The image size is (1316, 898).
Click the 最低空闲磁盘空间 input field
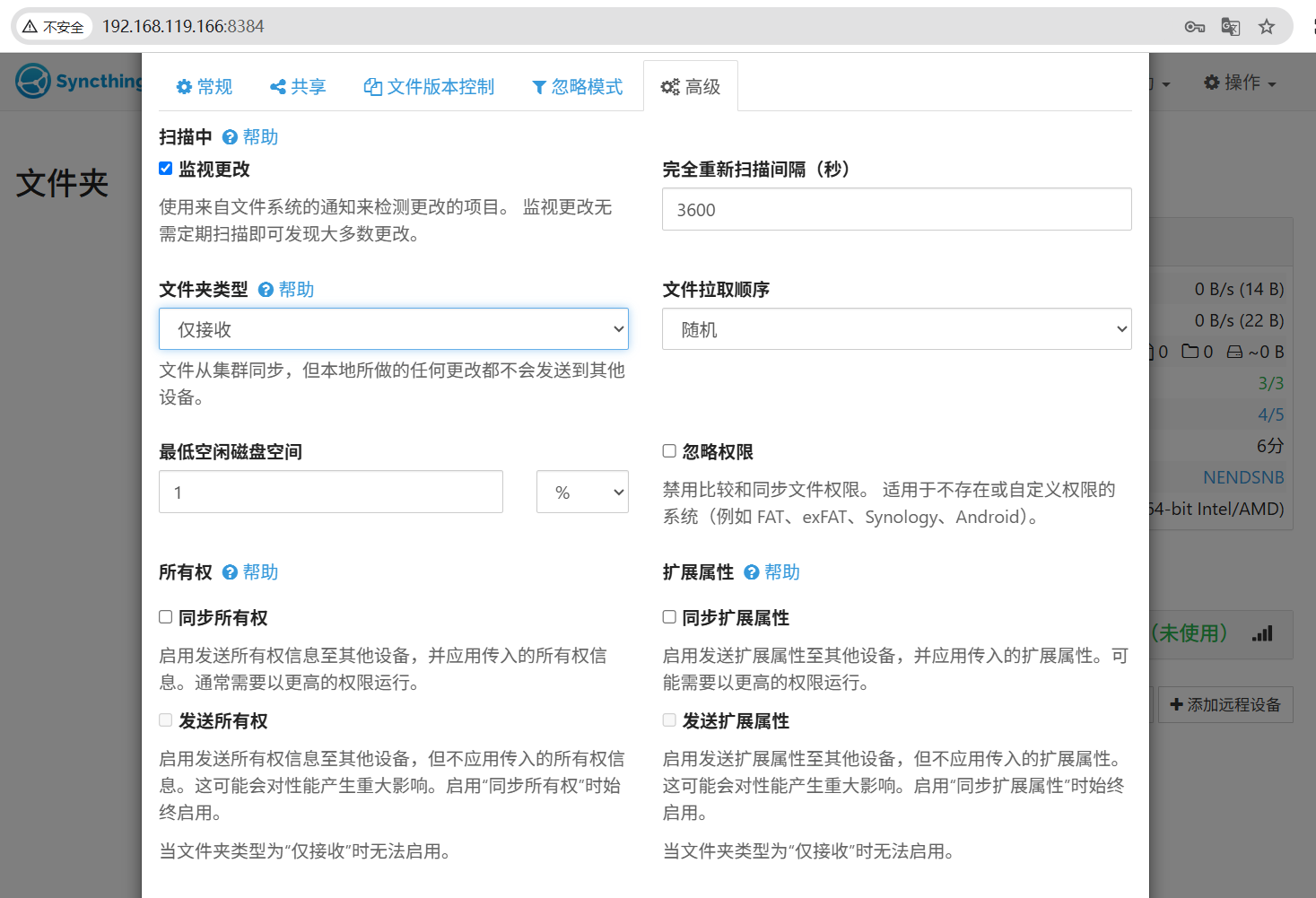point(331,492)
